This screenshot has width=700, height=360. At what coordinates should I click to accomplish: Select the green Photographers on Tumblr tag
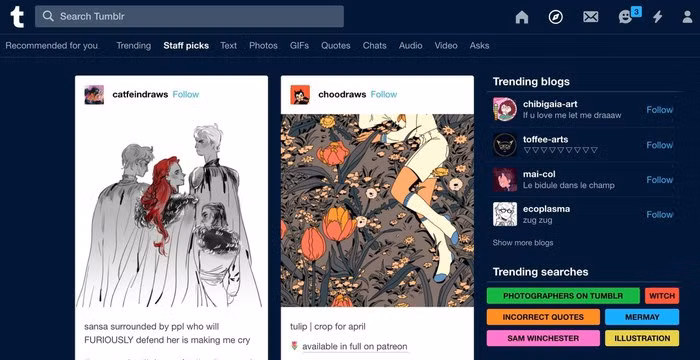coord(563,296)
